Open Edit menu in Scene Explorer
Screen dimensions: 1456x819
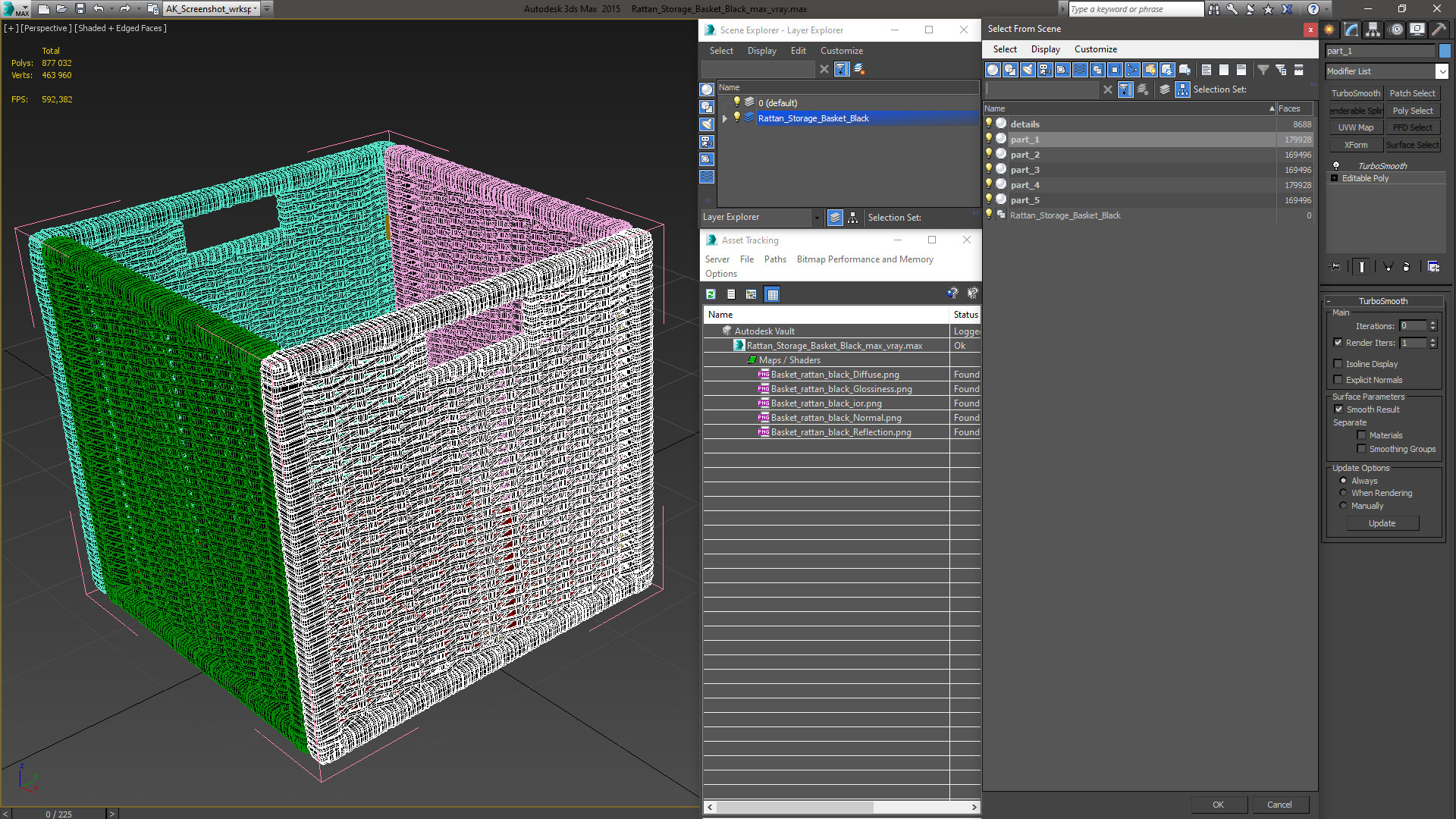(x=798, y=51)
